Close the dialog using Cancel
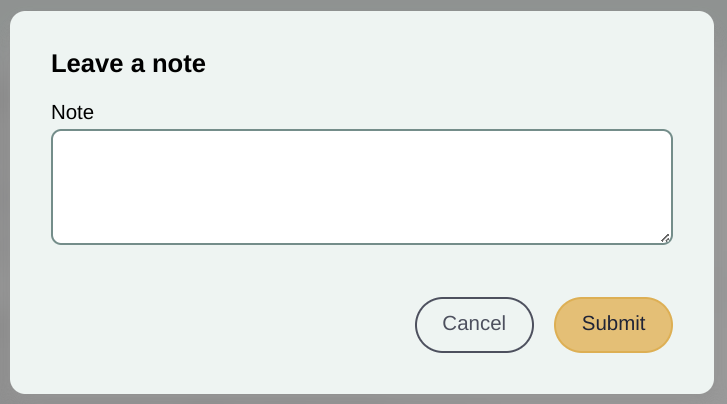The width and height of the screenshot is (727, 404). (x=474, y=325)
